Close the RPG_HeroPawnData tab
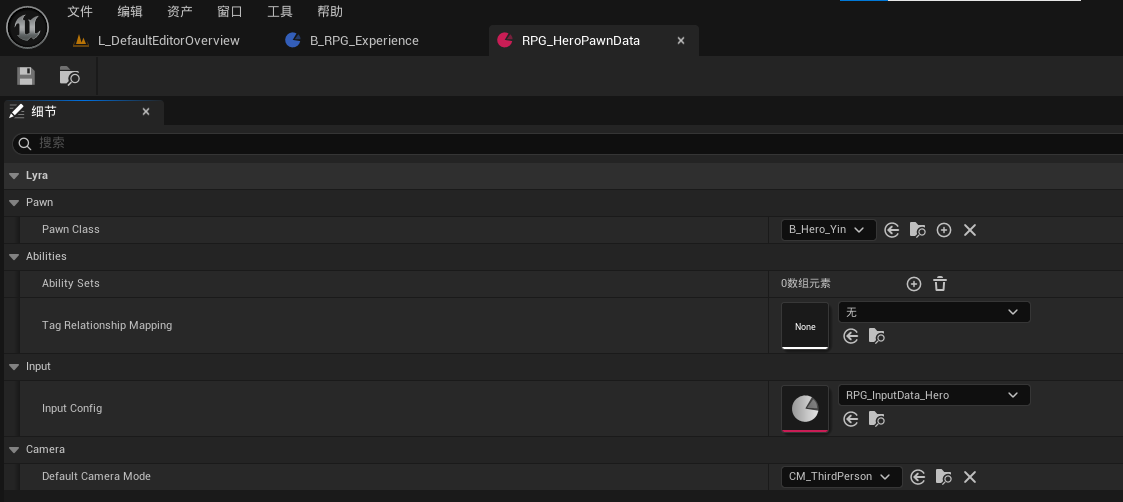The image size is (1123, 502). [x=681, y=41]
